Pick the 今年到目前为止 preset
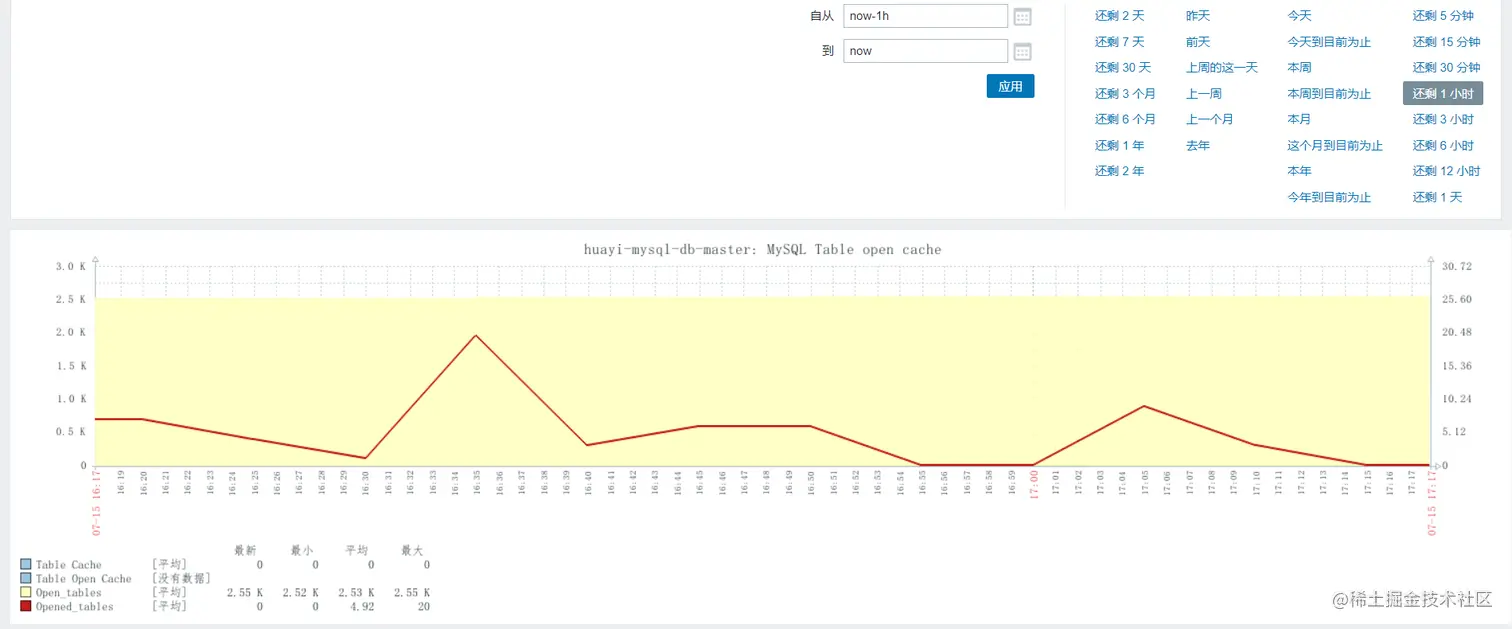The image size is (1512, 629). coord(1329,197)
